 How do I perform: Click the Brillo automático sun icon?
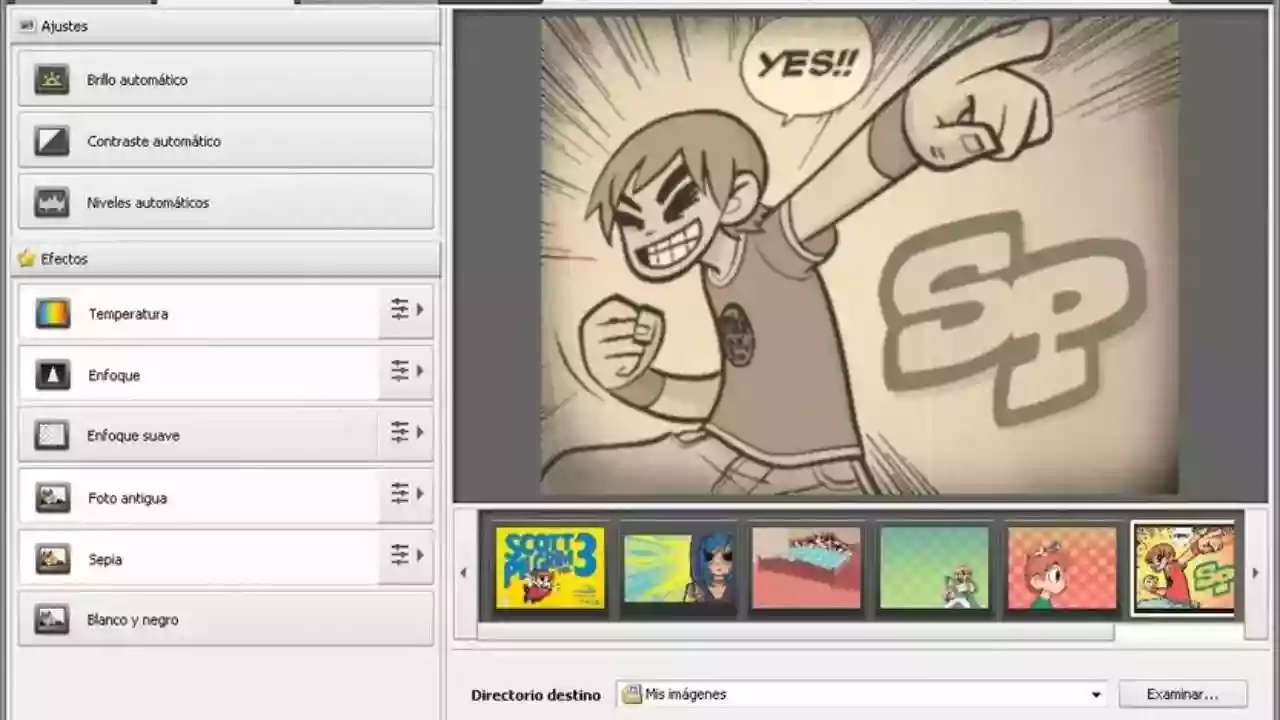click(x=52, y=79)
